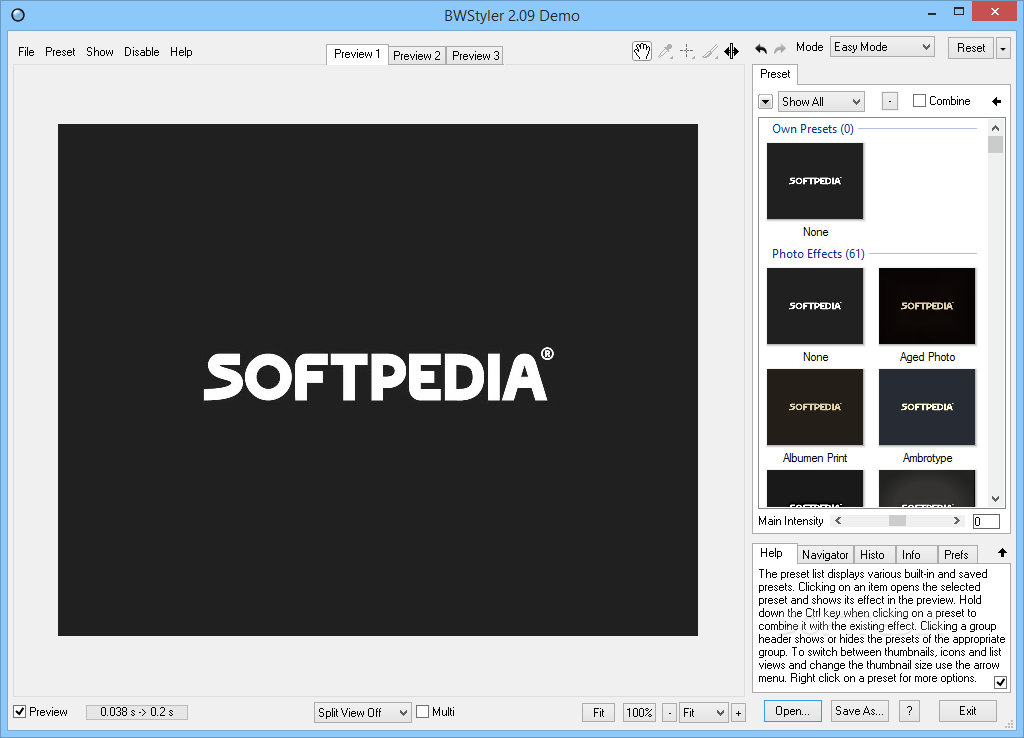Click the Open... button
The width and height of the screenshot is (1024, 738).
pyautogui.click(x=792, y=711)
